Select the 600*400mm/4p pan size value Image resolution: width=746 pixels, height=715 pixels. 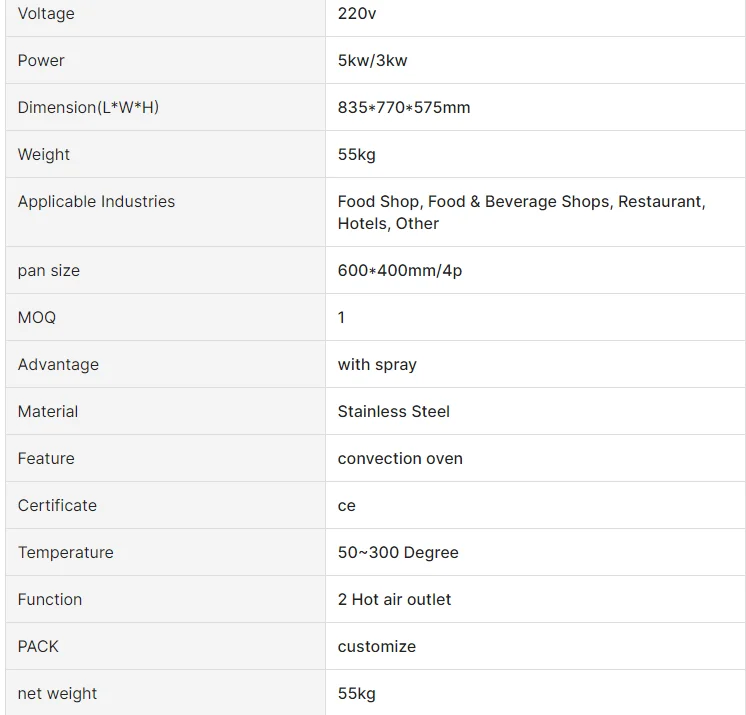[400, 271]
